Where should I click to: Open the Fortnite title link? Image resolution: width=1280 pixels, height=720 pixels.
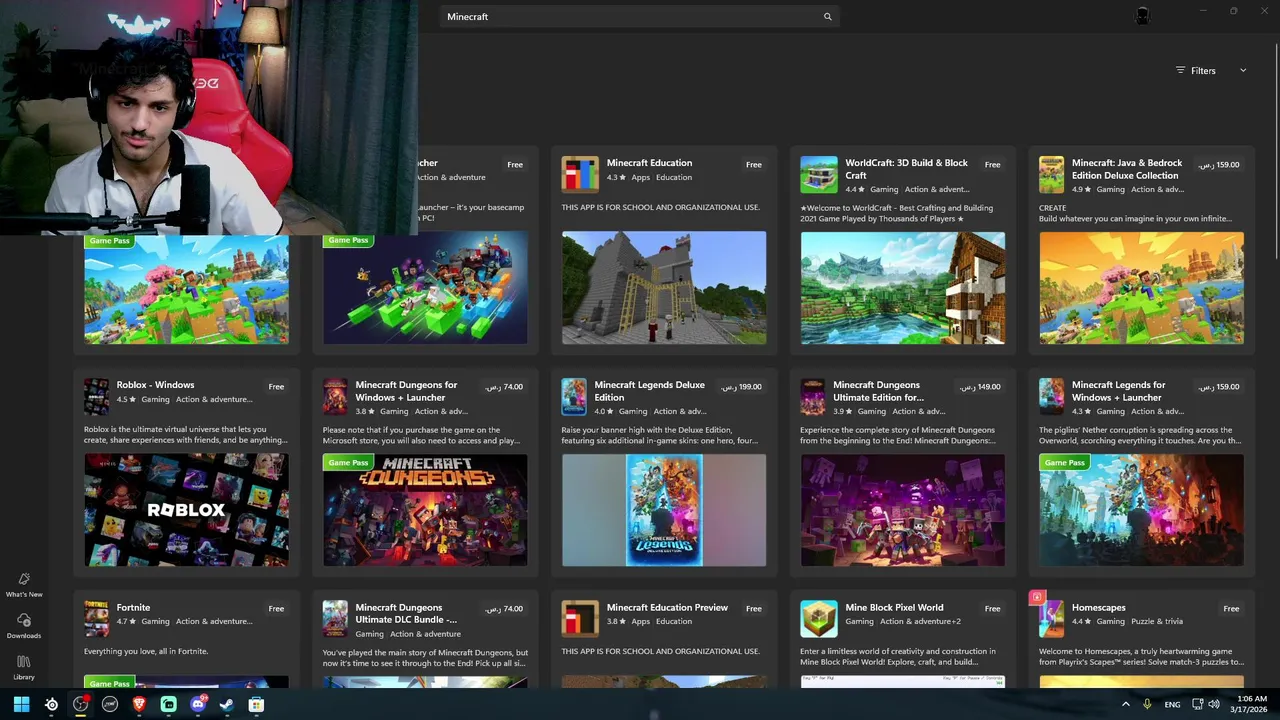pyautogui.click(x=133, y=607)
